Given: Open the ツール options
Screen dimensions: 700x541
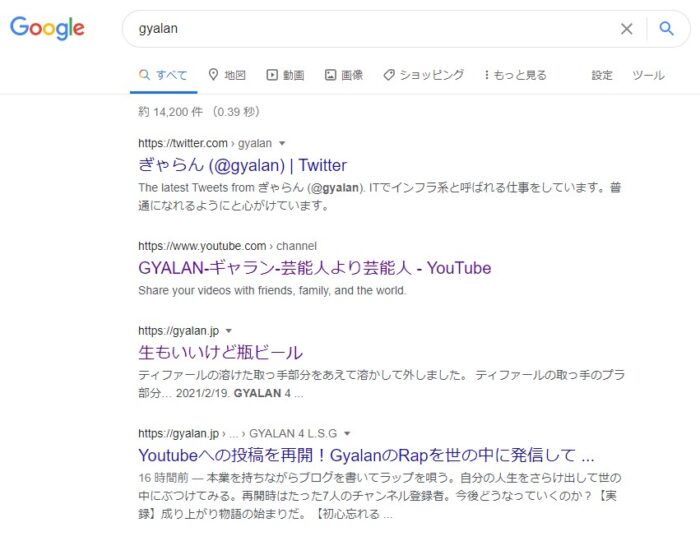Looking at the screenshot, I should tap(648, 75).
